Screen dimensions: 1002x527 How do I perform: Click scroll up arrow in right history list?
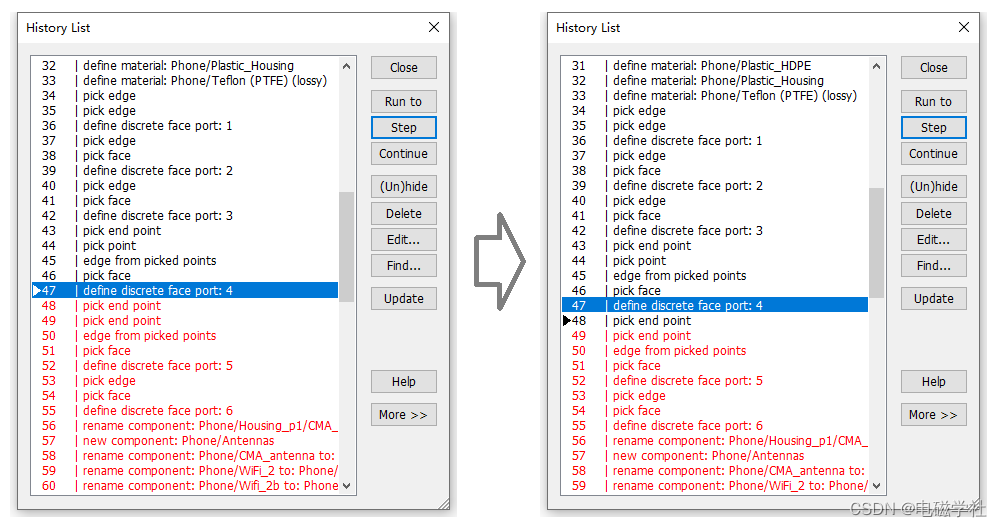[876, 66]
